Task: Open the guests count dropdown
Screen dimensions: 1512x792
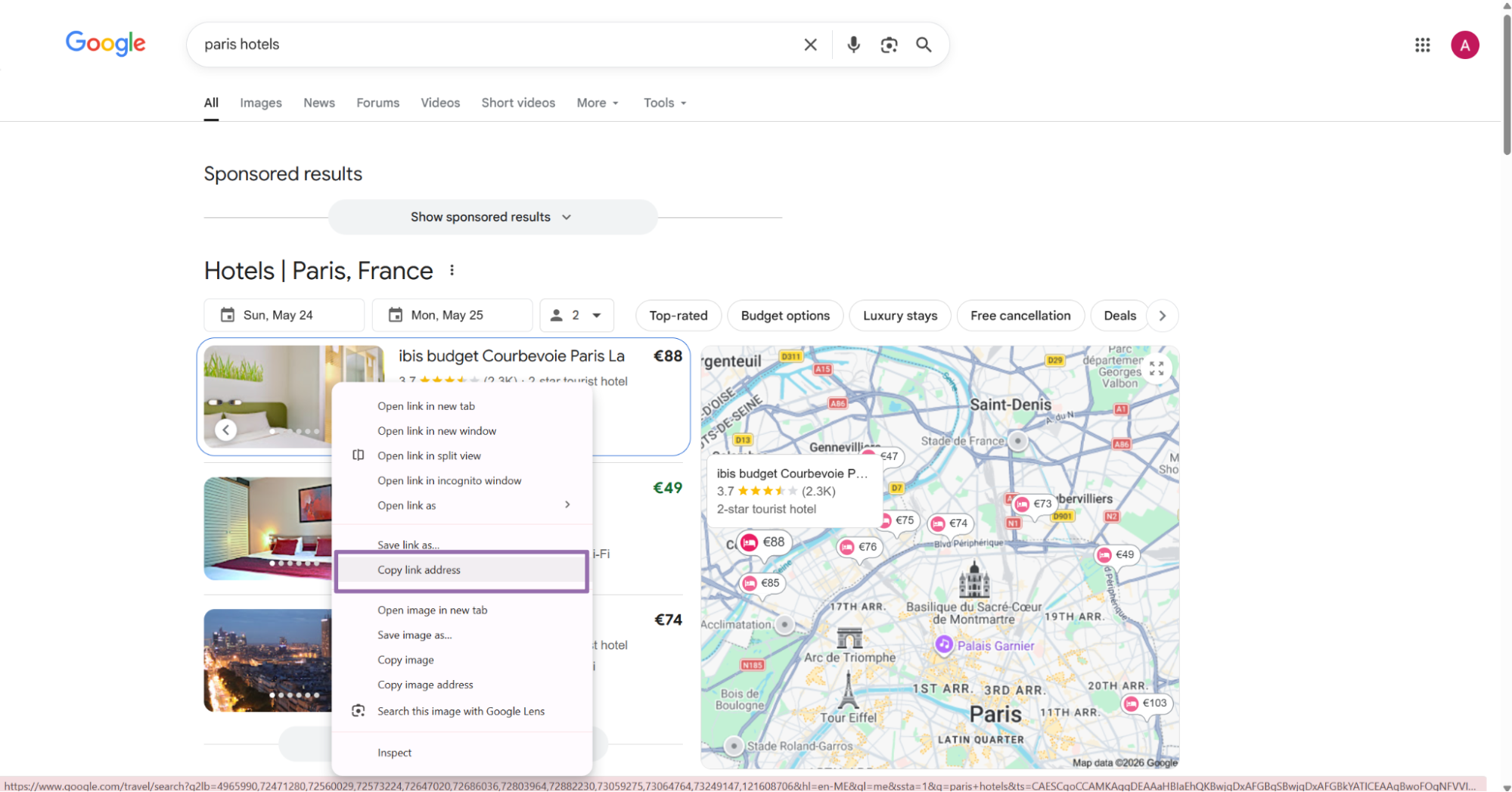Action: pos(576,315)
